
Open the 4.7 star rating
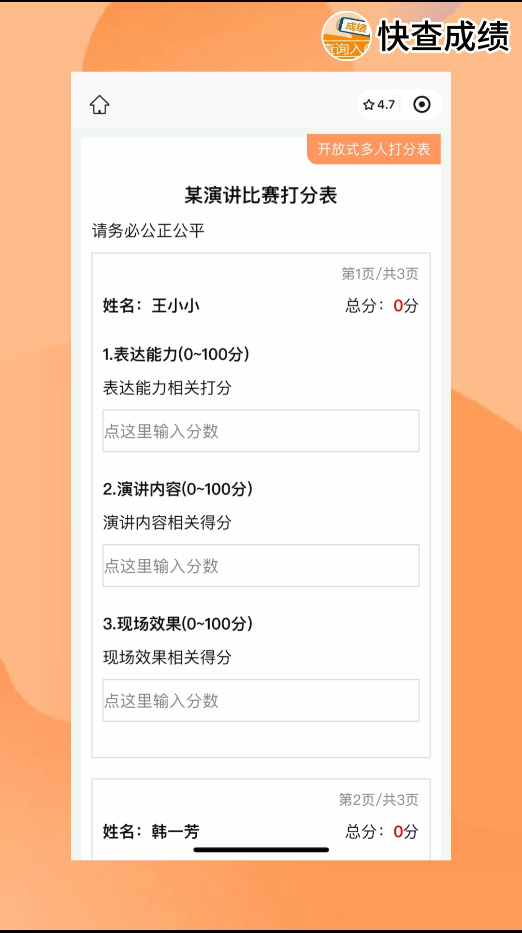coord(379,105)
